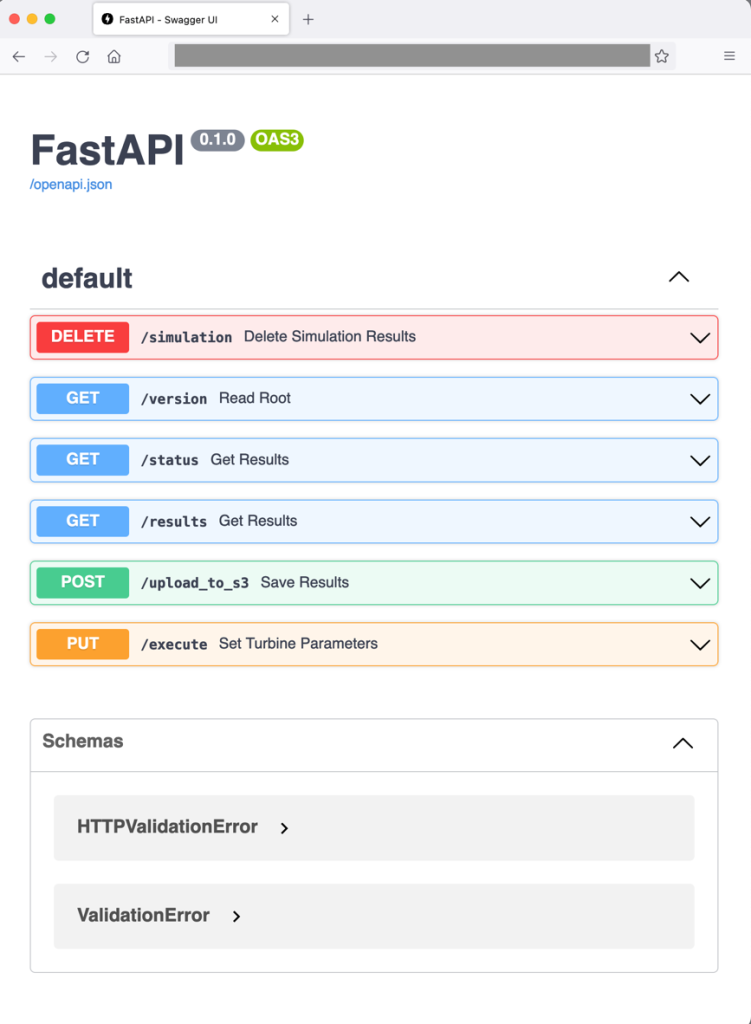751x1024 pixels.
Task: Open the browser hamburger menu
Action: tap(729, 56)
